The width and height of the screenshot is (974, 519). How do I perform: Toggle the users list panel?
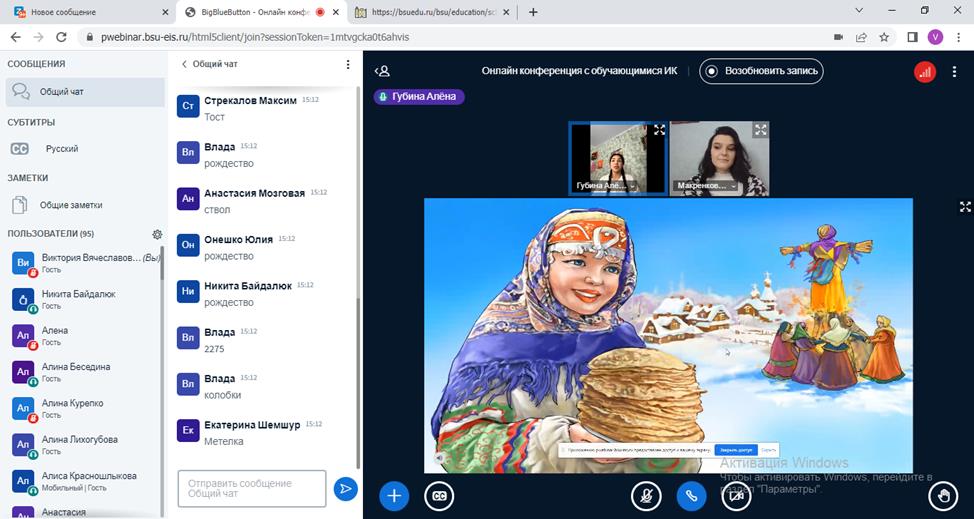point(383,71)
